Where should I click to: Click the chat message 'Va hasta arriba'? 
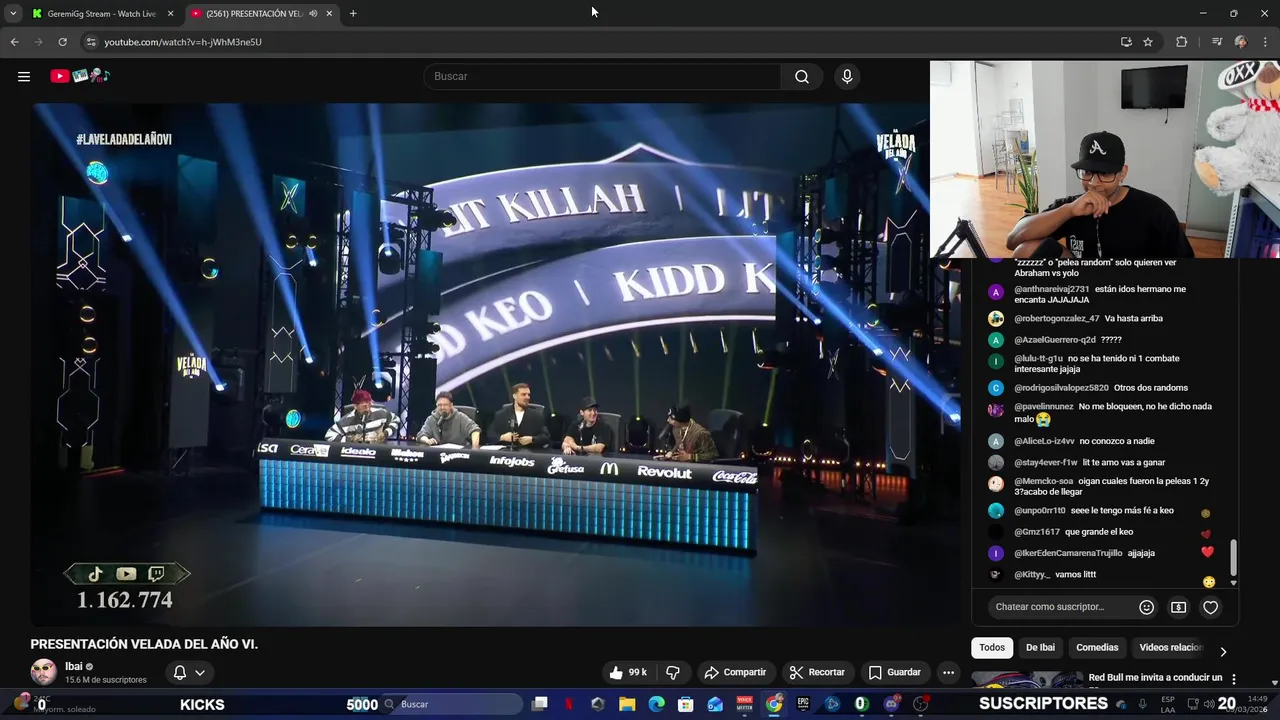1133,319
